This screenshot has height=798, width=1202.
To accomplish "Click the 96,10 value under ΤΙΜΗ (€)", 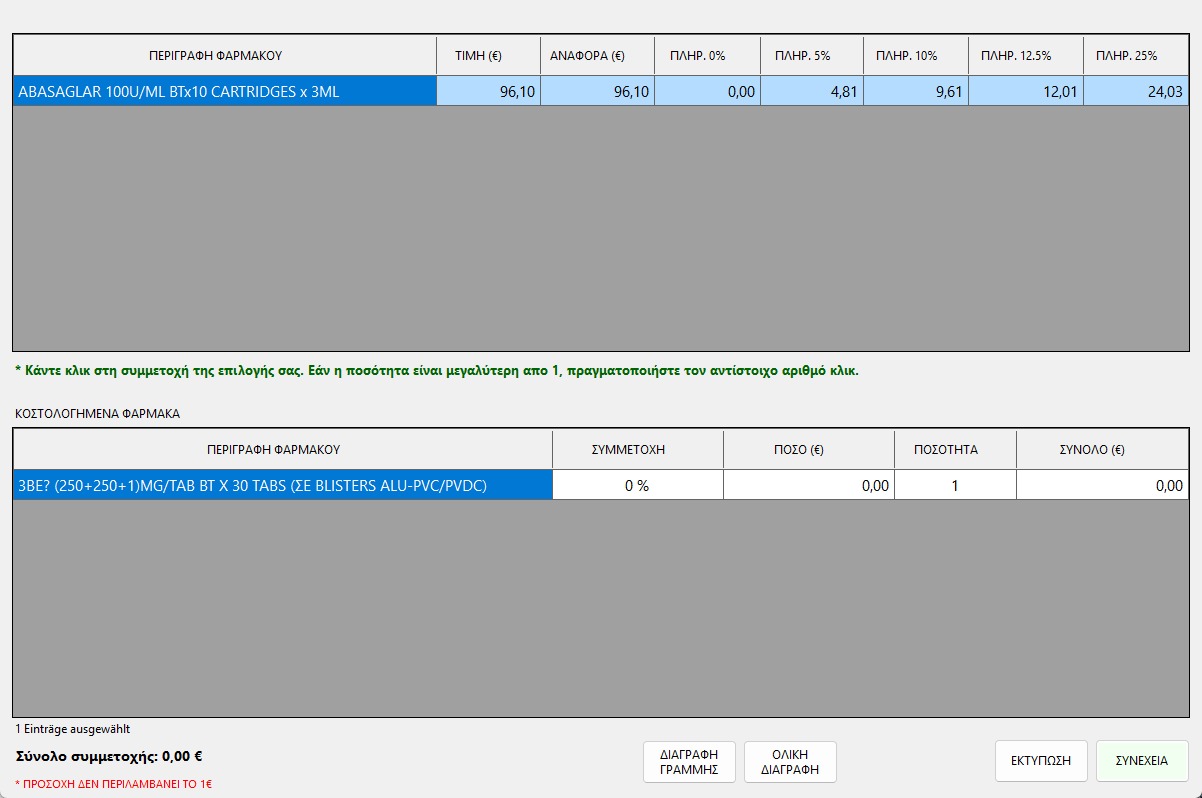I will [488, 91].
